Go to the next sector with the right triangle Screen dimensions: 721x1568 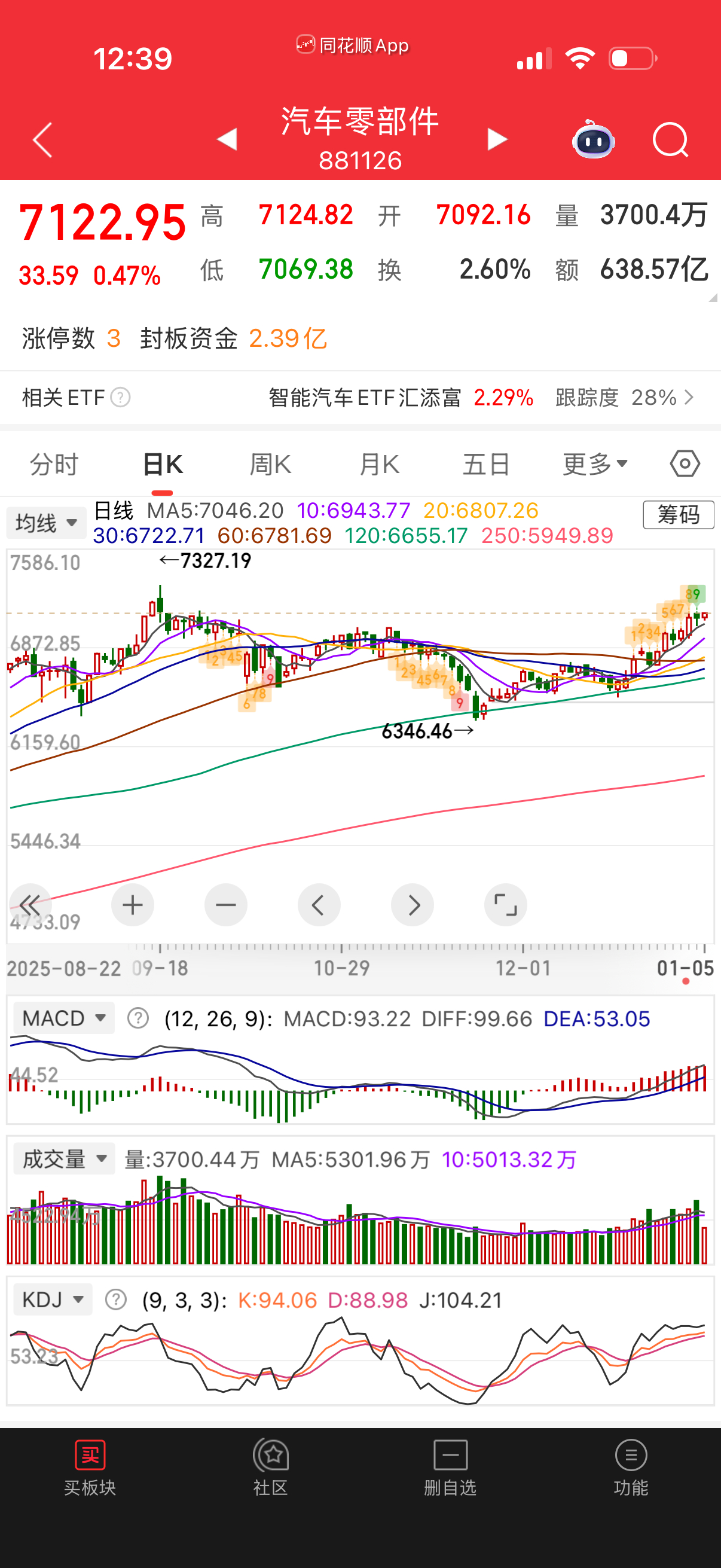pos(497,139)
